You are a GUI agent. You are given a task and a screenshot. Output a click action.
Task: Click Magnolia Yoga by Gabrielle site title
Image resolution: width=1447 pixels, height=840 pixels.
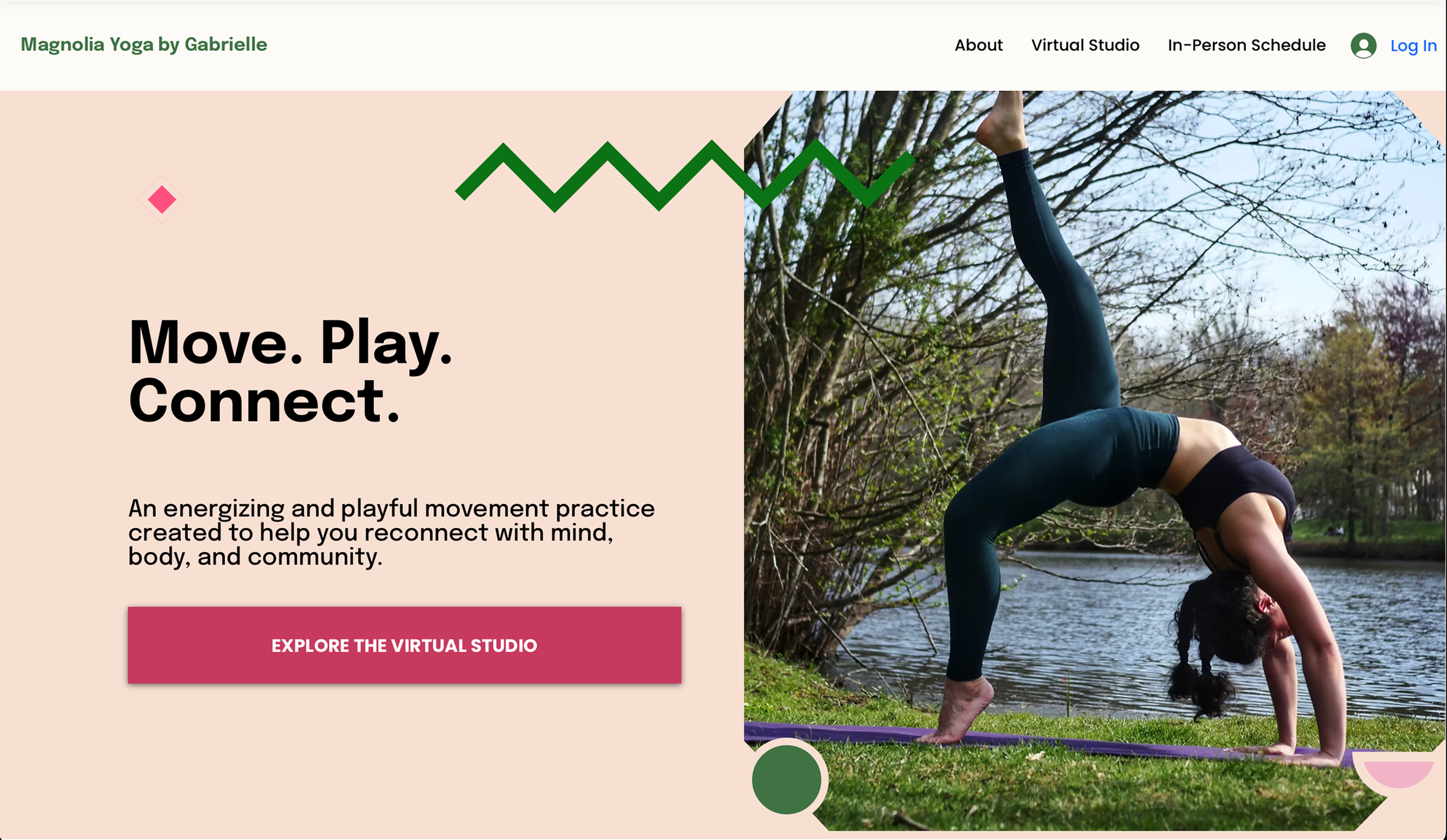pos(144,45)
